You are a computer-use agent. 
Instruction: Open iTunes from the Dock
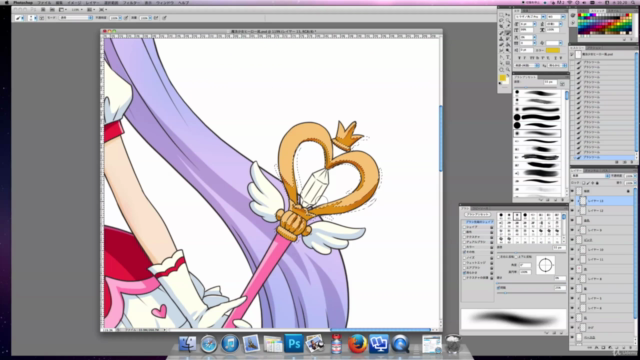pyautogui.click(x=230, y=343)
